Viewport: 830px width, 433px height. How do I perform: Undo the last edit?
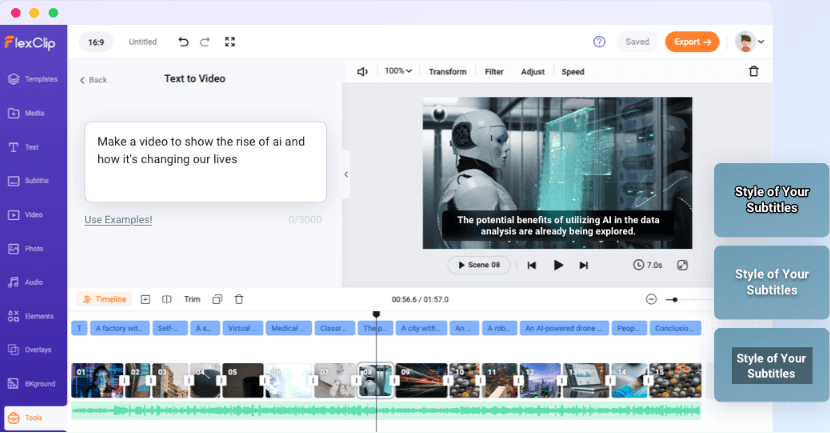(183, 42)
